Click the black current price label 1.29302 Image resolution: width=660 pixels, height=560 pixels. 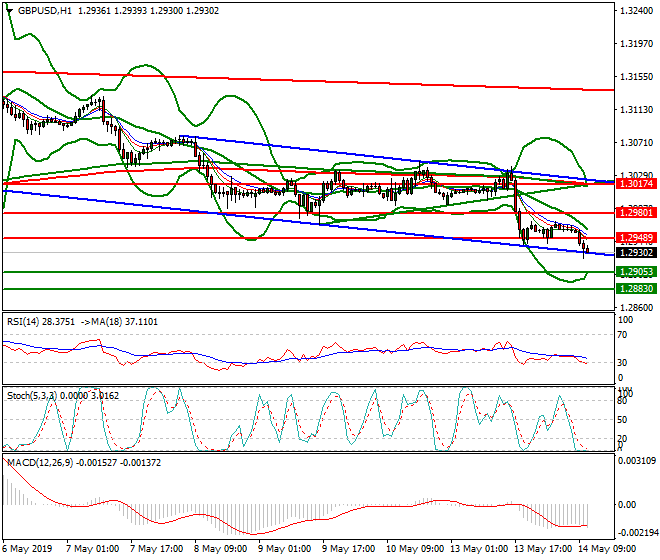coord(636,253)
